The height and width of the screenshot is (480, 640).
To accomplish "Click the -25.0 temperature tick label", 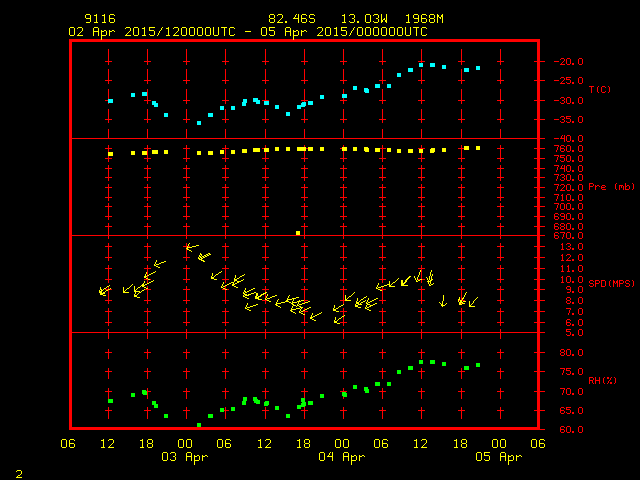I will click(x=568, y=81).
